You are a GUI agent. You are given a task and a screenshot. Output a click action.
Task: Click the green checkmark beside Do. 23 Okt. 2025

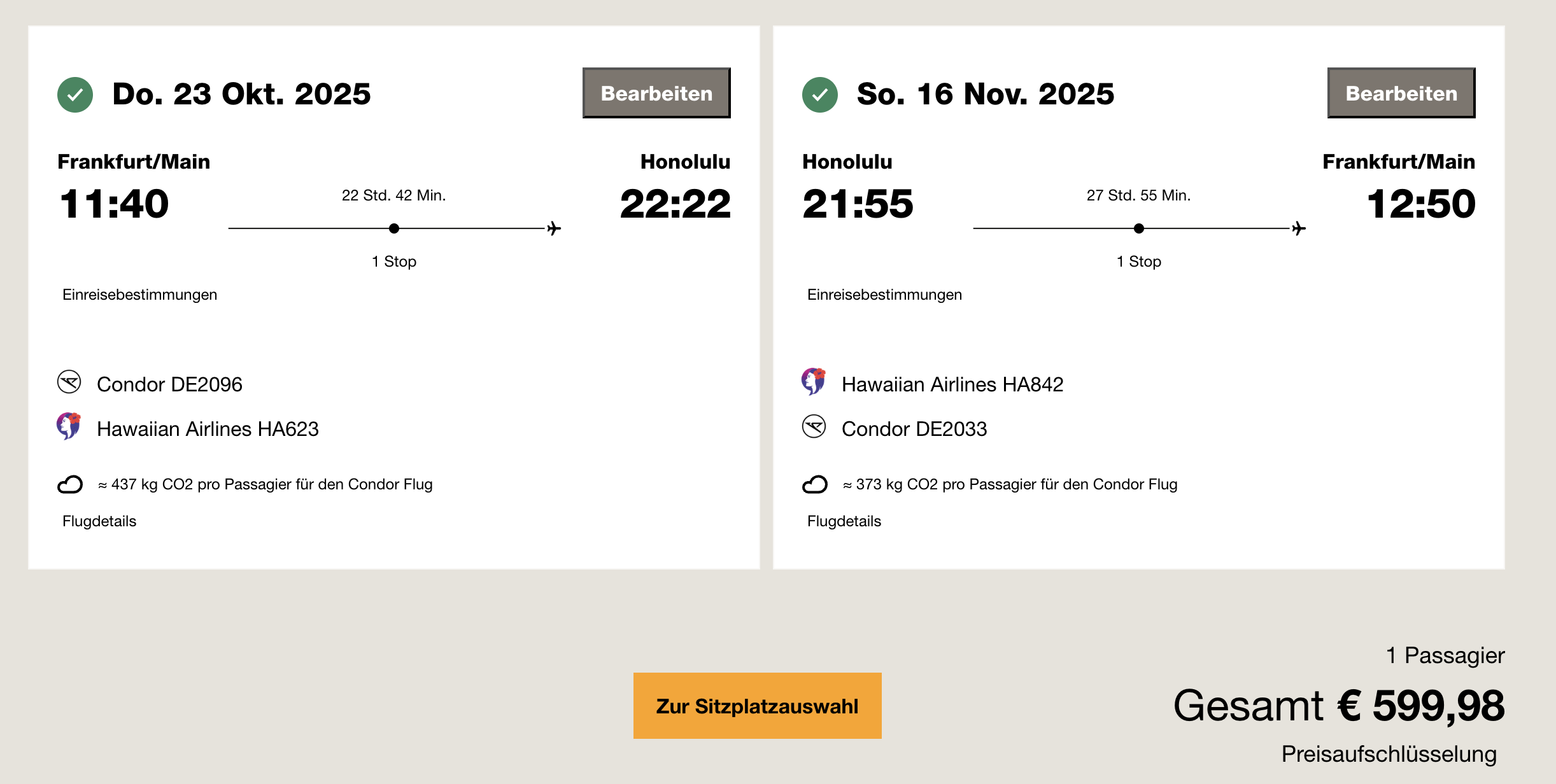(75, 95)
